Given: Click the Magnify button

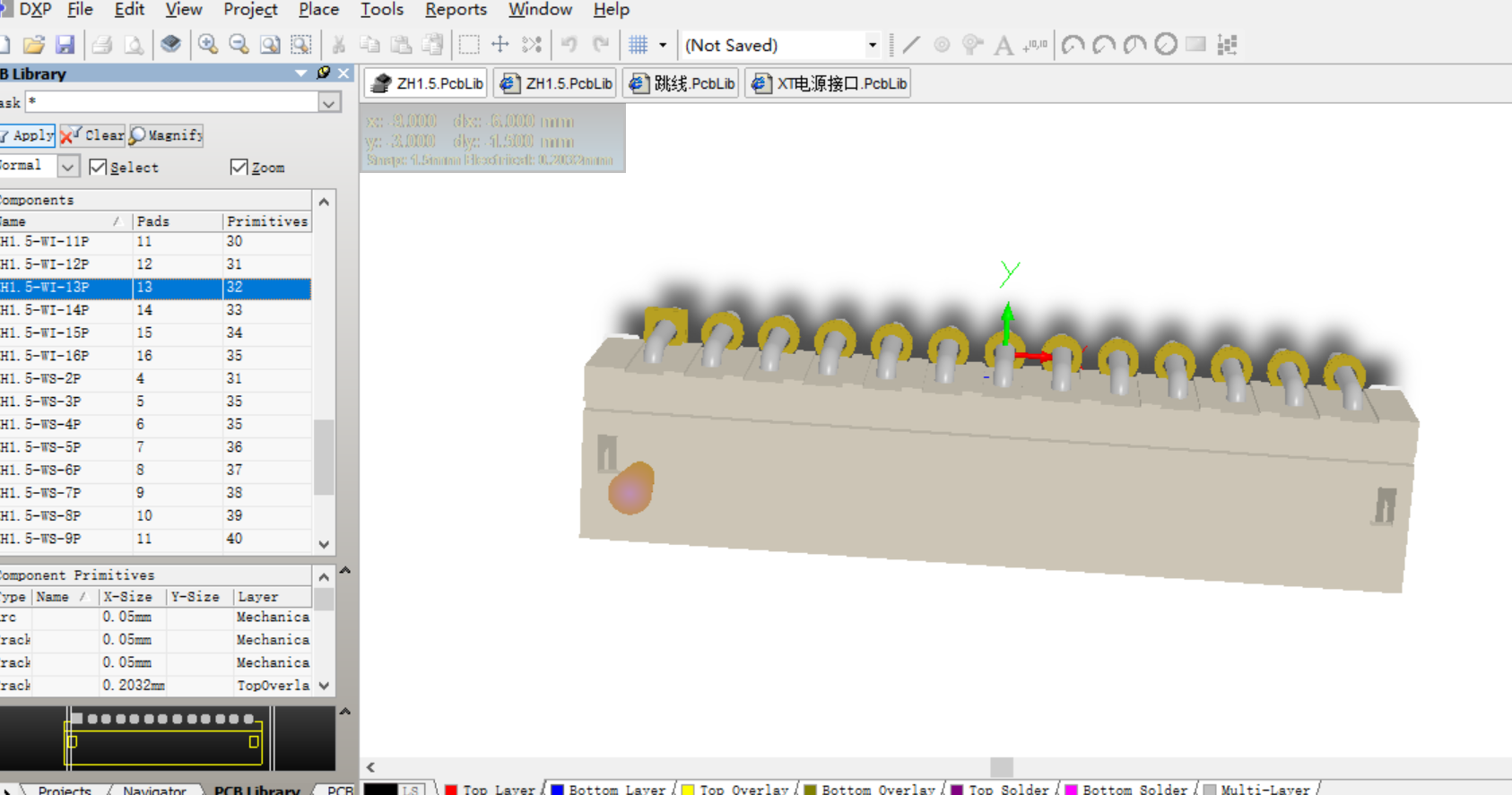Looking at the screenshot, I should tap(167, 135).
